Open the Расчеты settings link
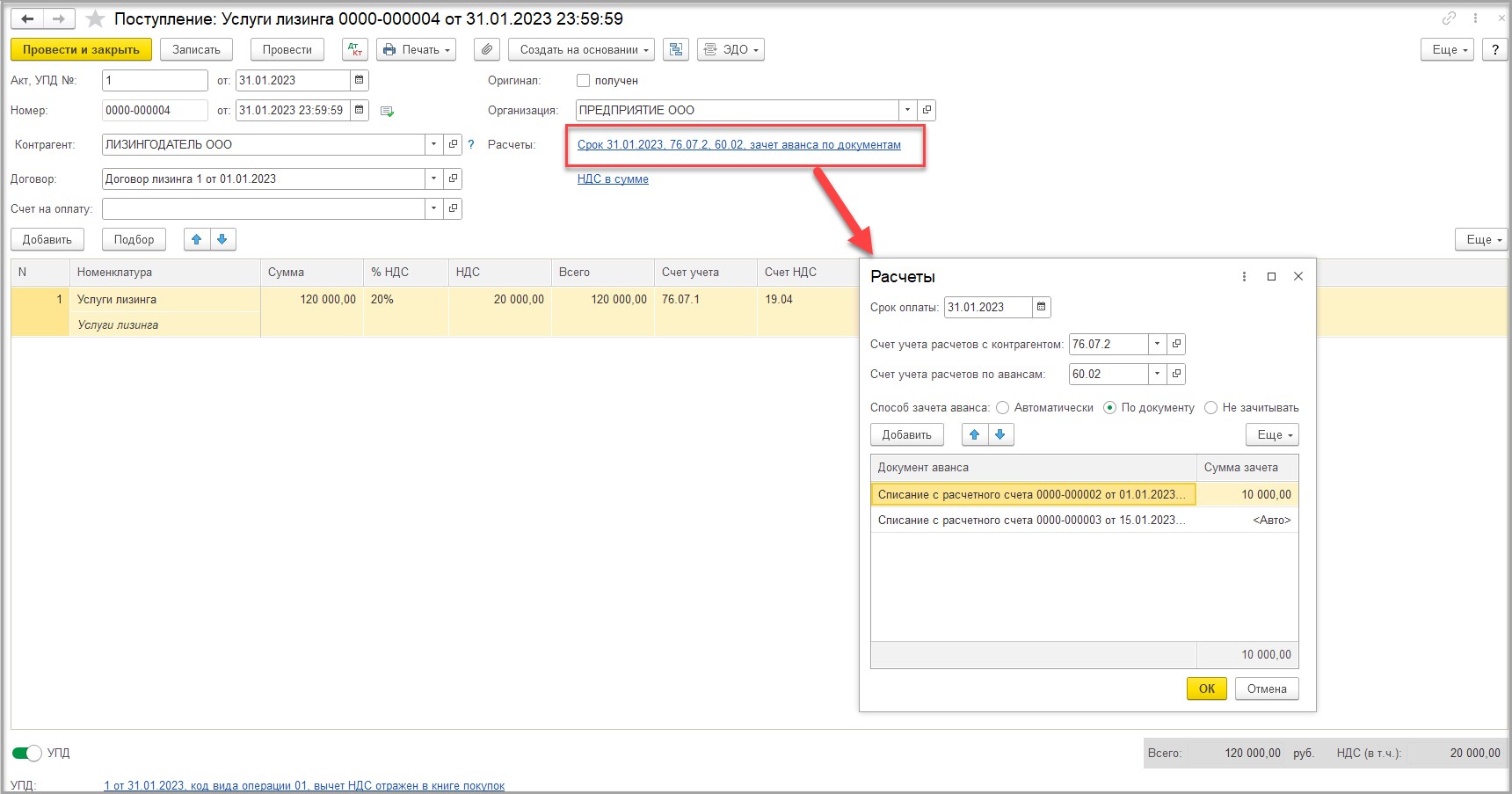This screenshot has width=1512, height=794. coord(739,144)
